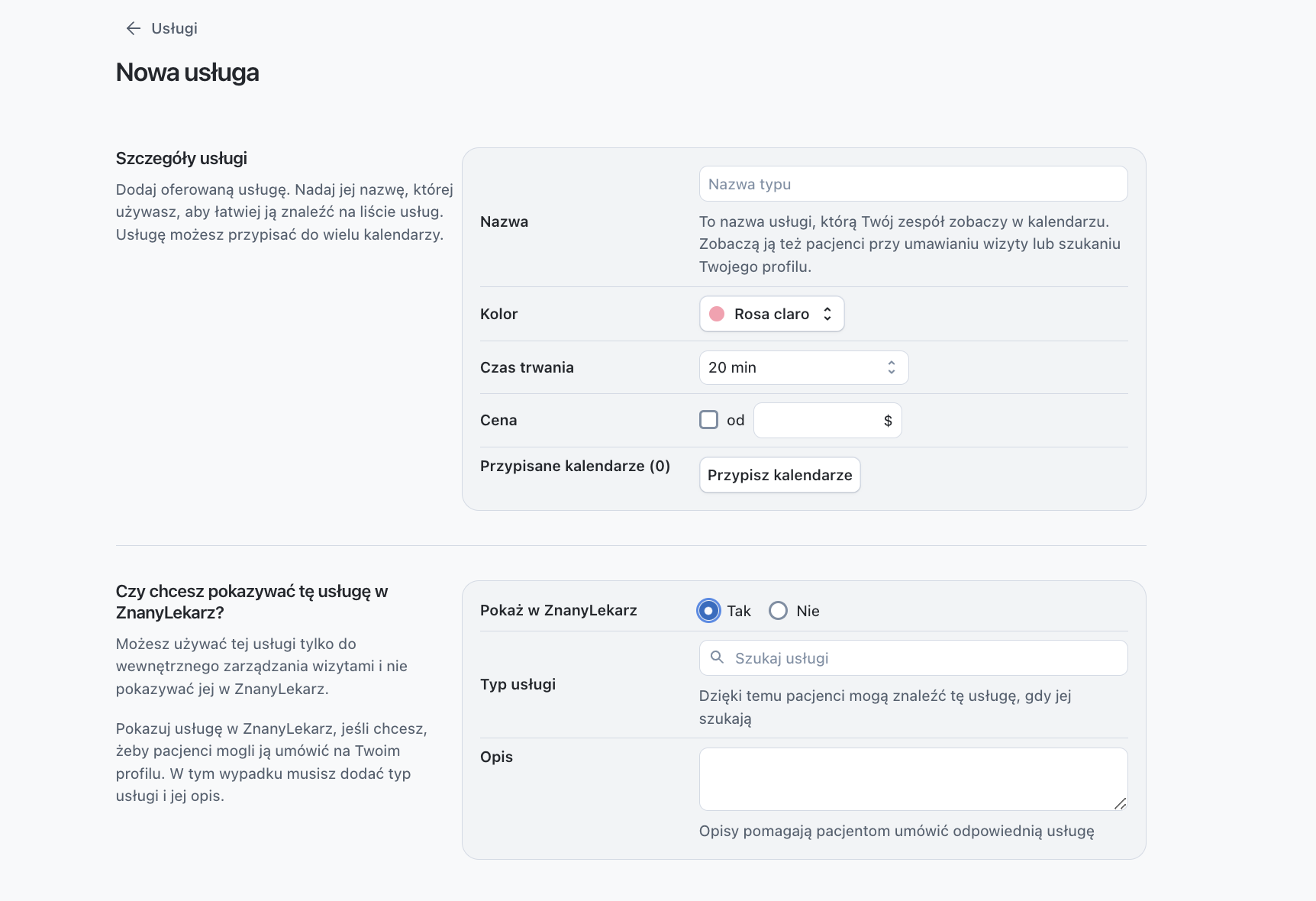Open the Rosa claro color picker
The image size is (1316, 901).
(x=771, y=314)
